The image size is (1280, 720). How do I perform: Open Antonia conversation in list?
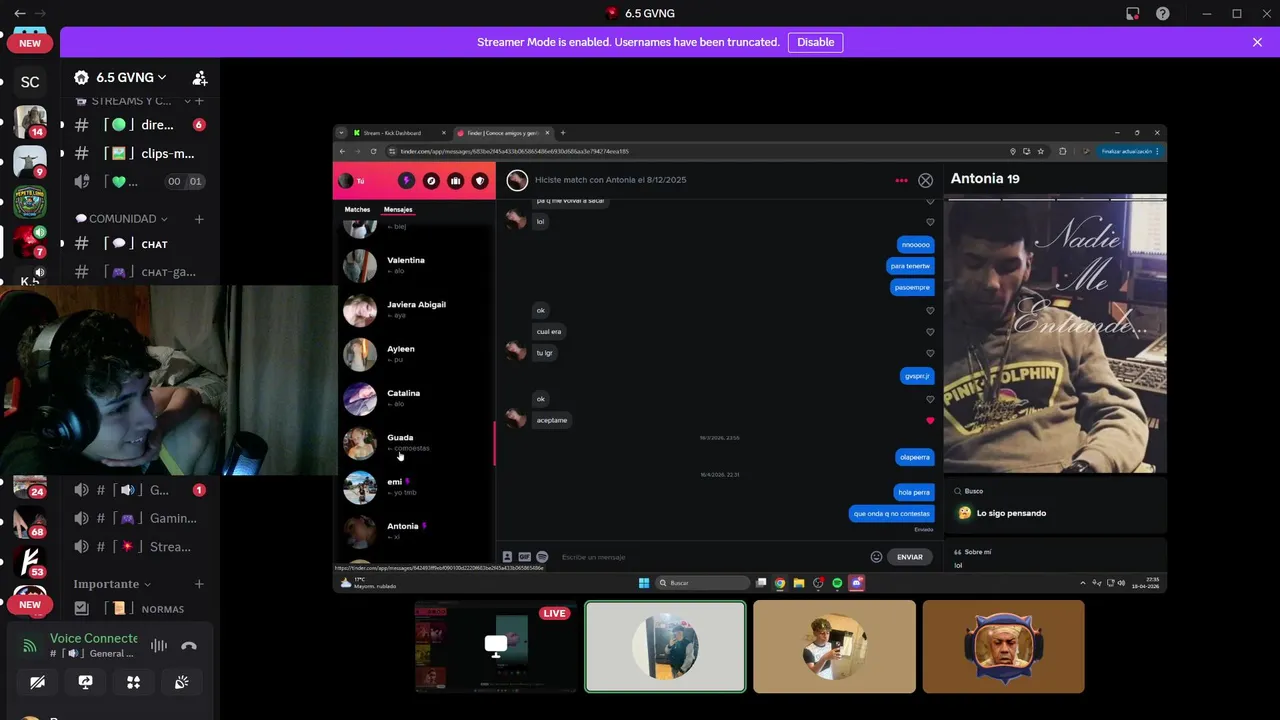pyautogui.click(x=414, y=531)
